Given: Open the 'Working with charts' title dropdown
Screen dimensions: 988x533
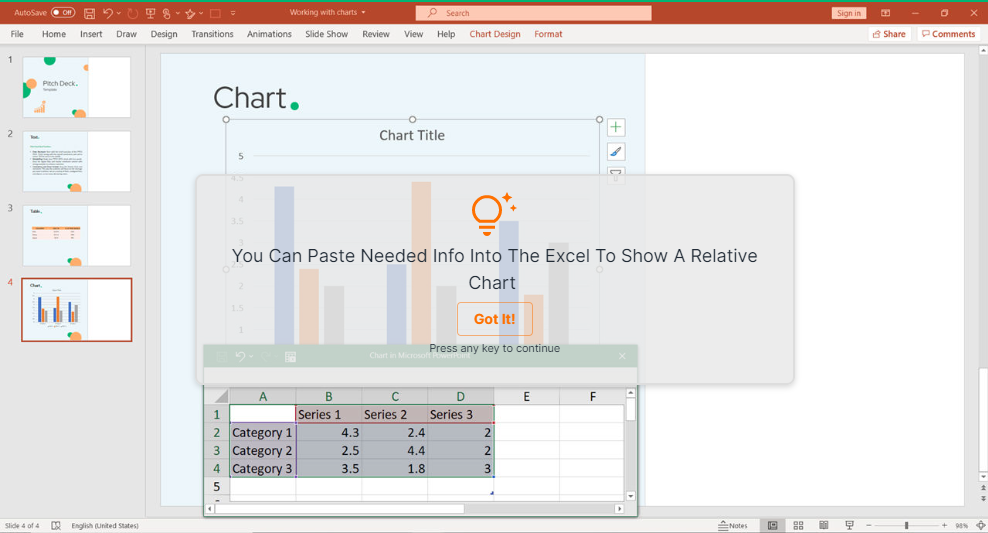Looking at the screenshot, I should 364,13.
